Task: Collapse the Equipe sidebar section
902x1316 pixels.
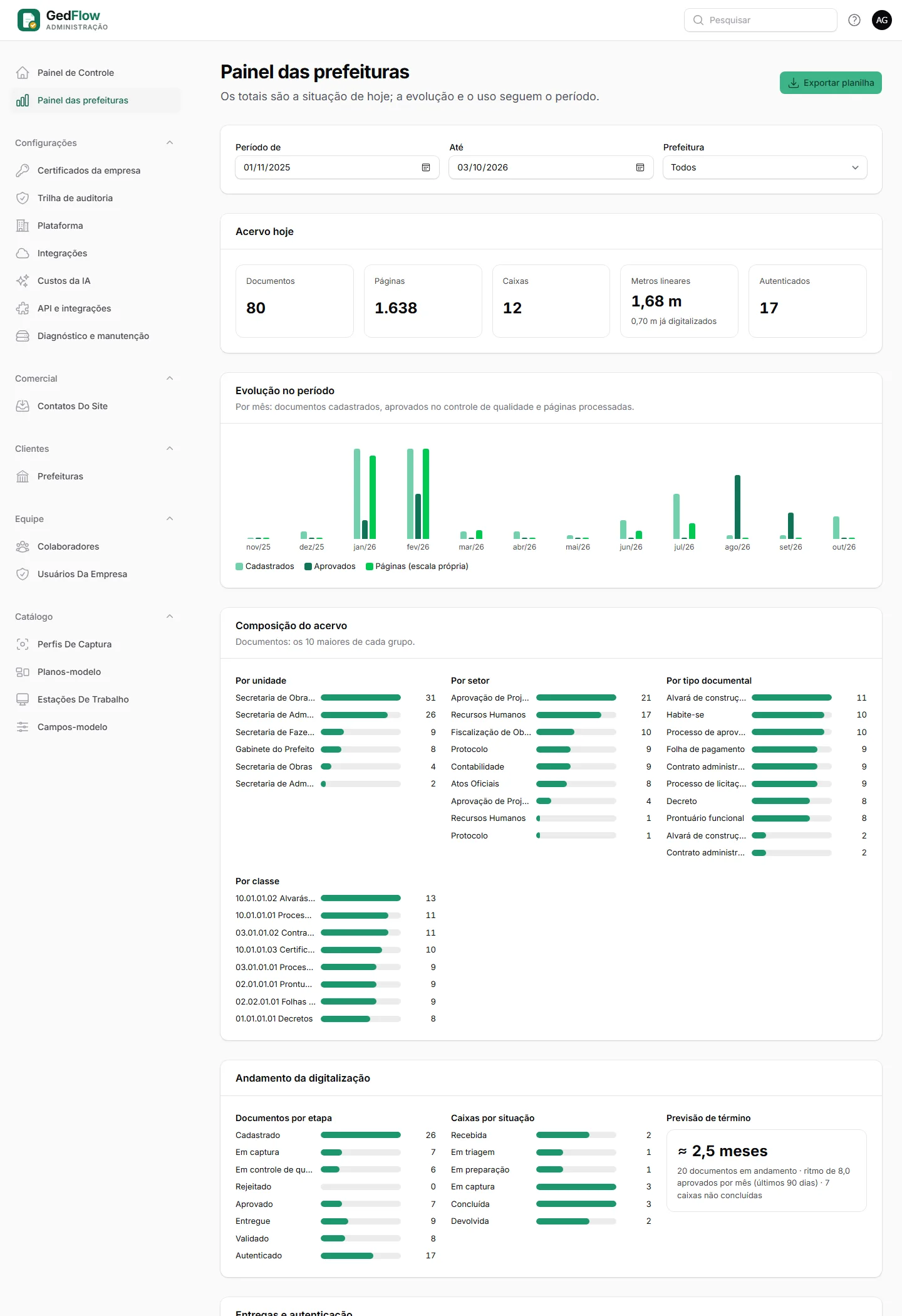Action: point(170,519)
